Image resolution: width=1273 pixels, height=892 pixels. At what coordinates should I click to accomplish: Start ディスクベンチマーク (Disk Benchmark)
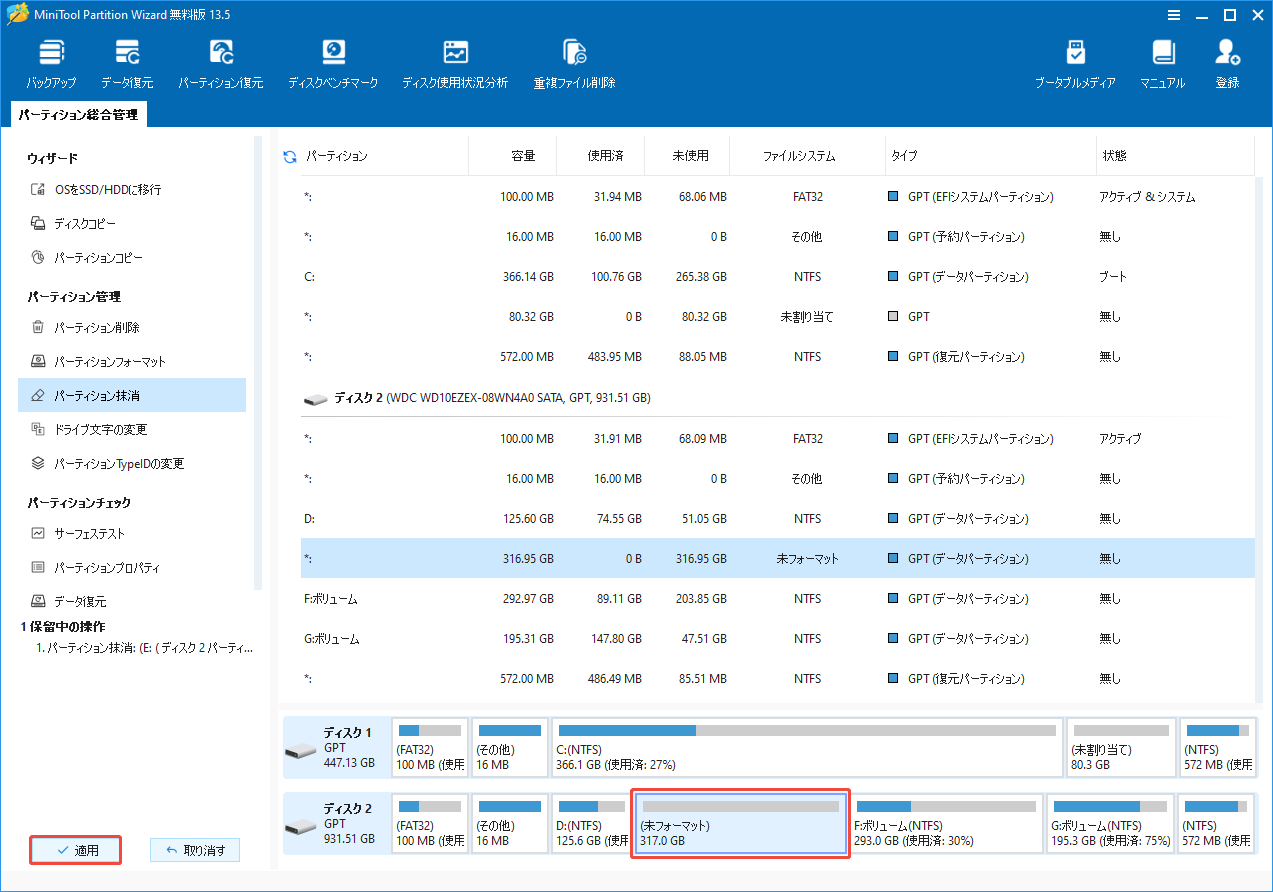(x=333, y=60)
